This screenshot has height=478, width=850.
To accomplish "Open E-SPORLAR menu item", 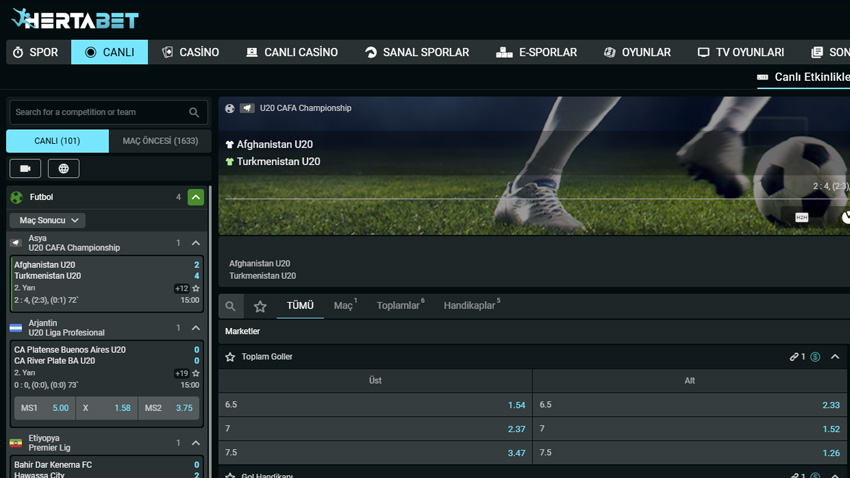I will pos(536,52).
